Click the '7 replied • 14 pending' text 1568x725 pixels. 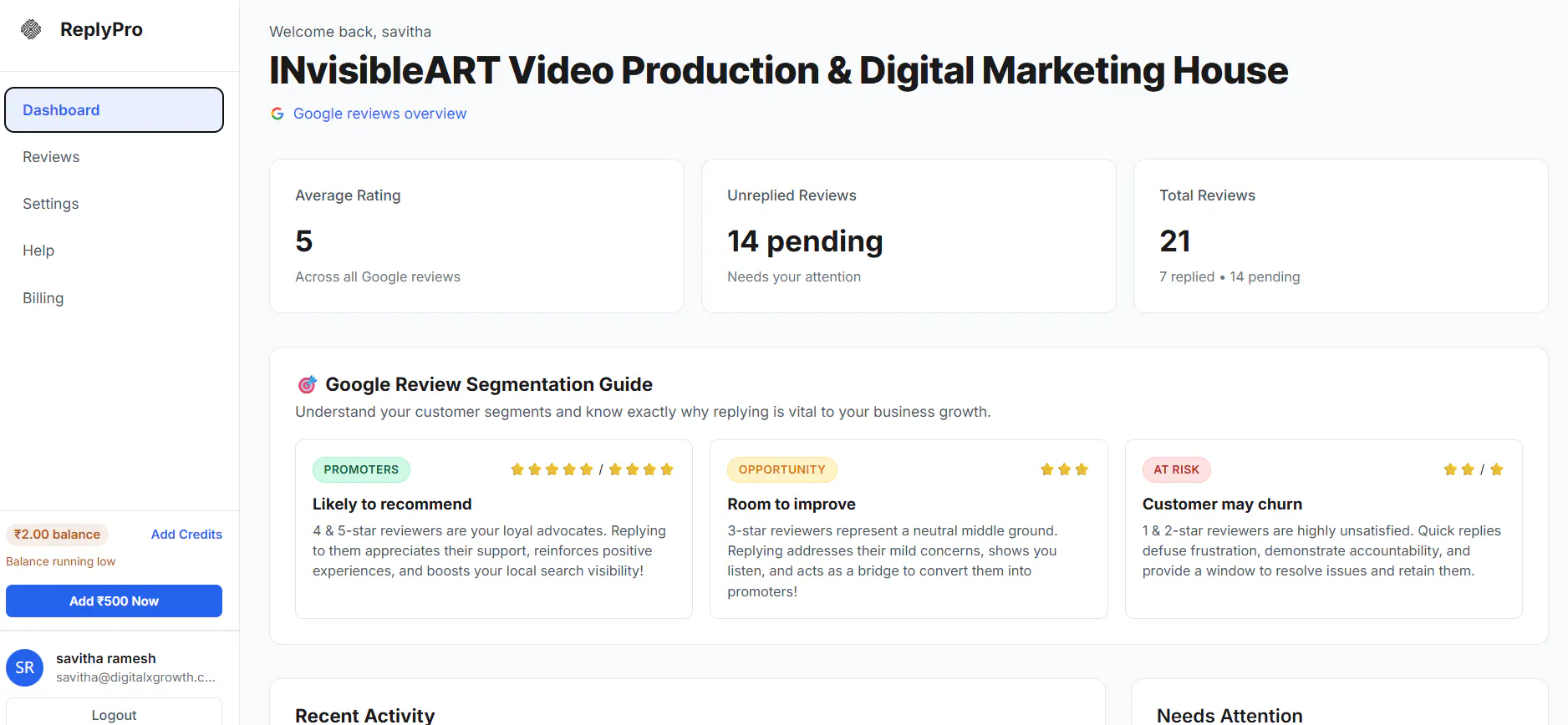(x=1229, y=276)
